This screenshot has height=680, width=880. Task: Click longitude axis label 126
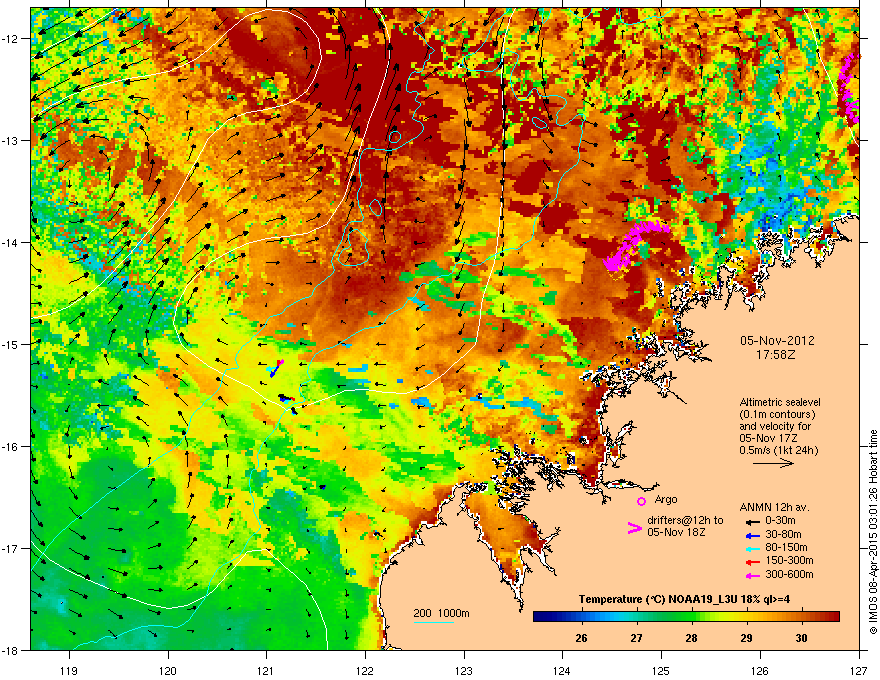(x=760, y=670)
